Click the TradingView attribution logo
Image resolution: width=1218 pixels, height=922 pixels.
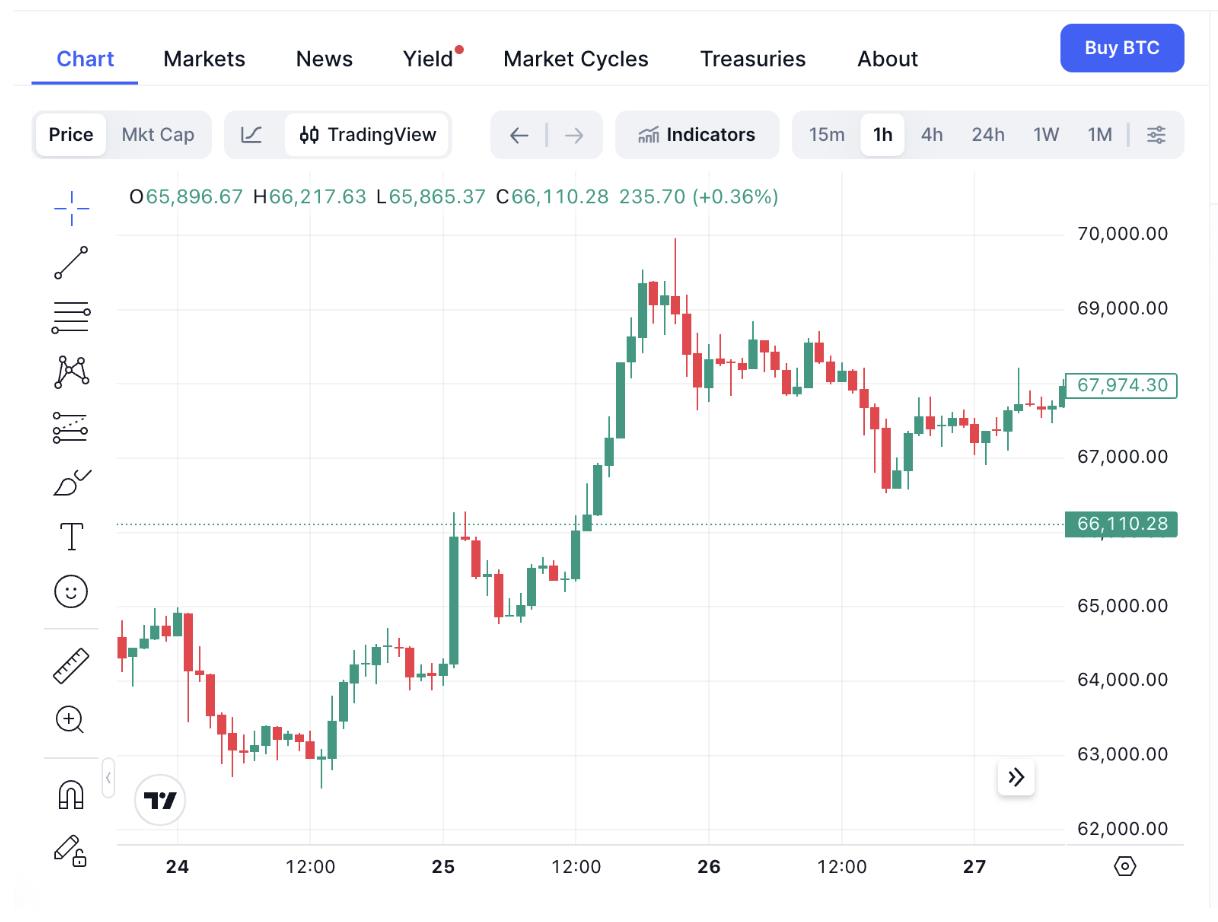click(x=160, y=799)
